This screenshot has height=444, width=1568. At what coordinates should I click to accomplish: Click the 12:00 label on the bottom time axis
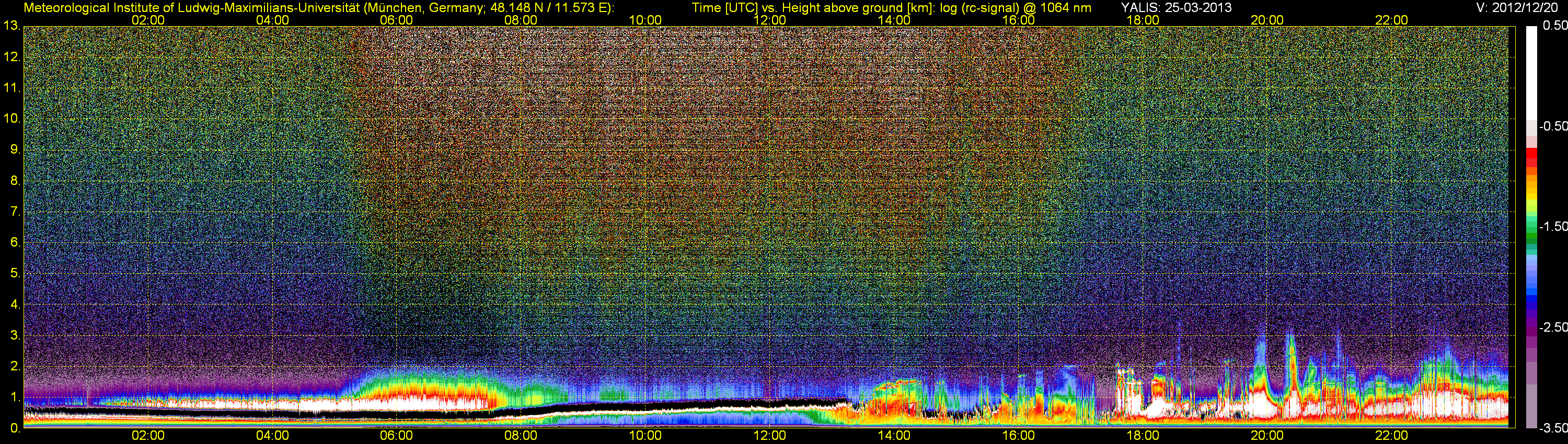tap(769, 436)
